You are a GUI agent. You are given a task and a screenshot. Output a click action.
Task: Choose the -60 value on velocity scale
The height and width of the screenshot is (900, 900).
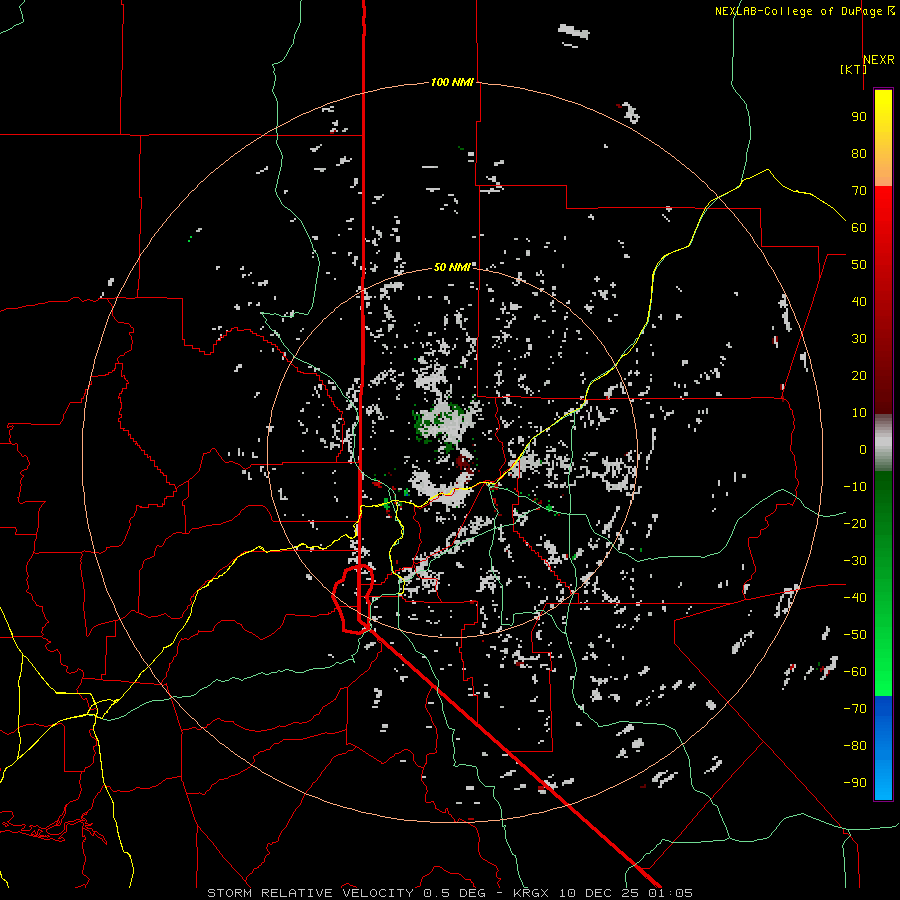point(855,672)
